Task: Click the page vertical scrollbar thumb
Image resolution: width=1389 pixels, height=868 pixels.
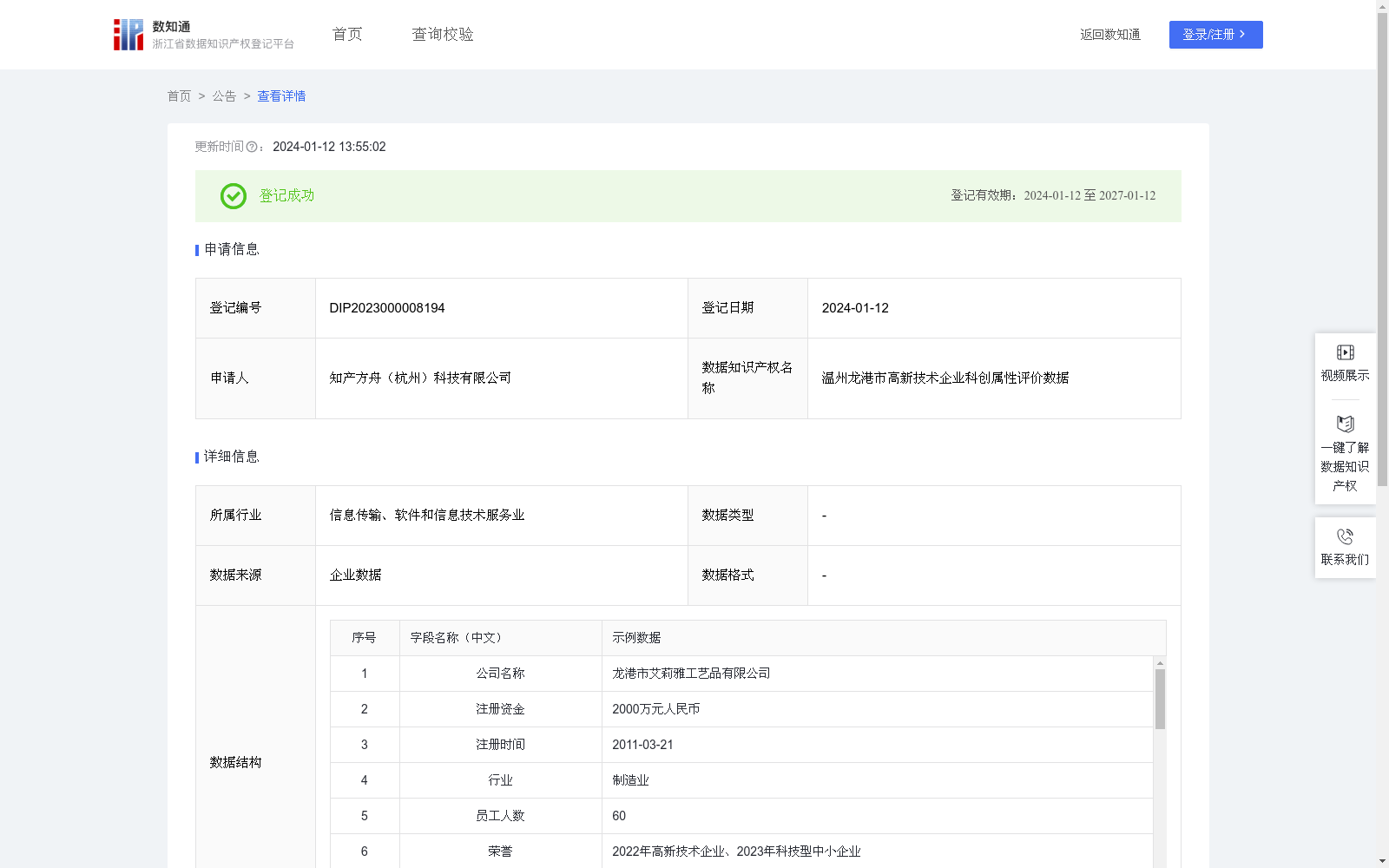Action: [1382, 250]
